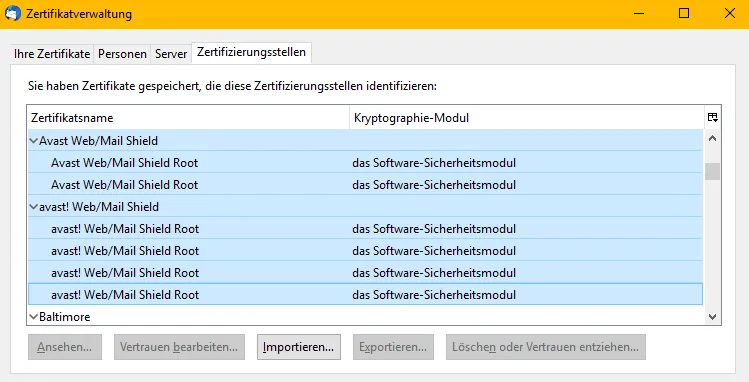Open the Personen tab
Screen dimensions: 749x382
coord(122,54)
